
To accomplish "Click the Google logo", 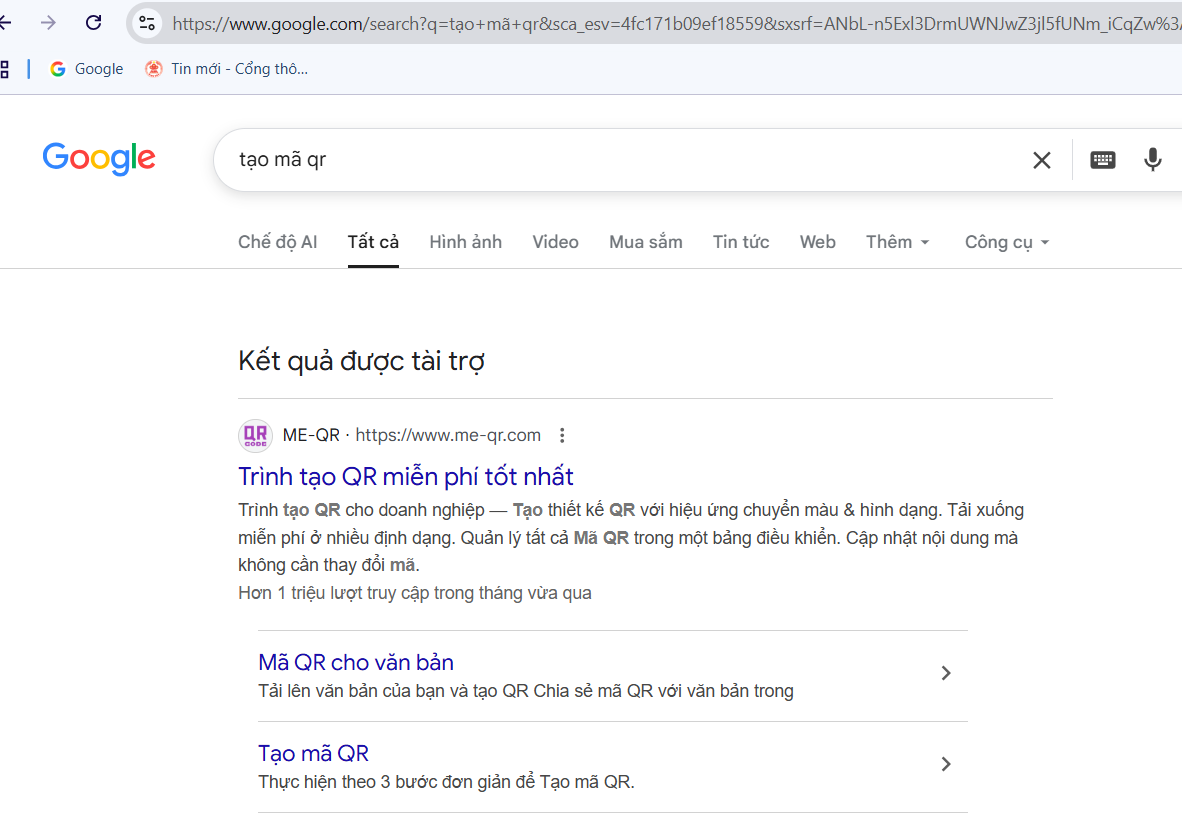I will point(99,158).
